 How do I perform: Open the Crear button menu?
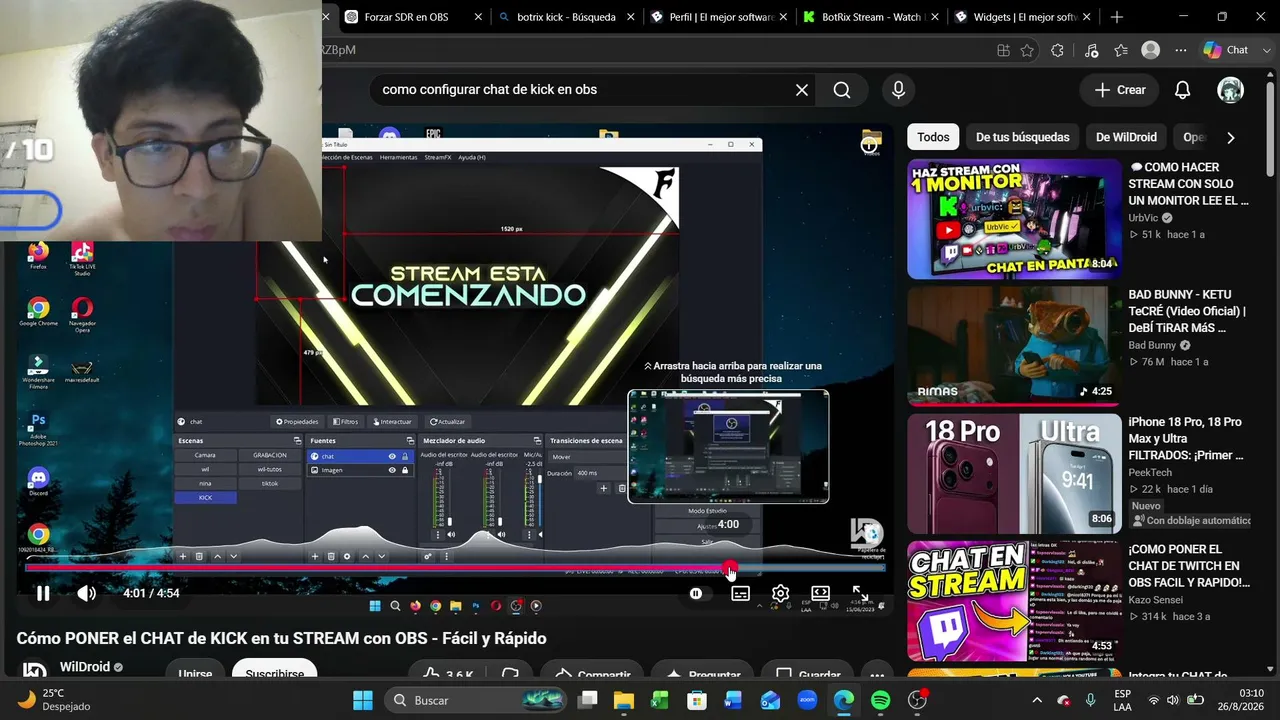pyautogui.click(x=1120, y=90)
